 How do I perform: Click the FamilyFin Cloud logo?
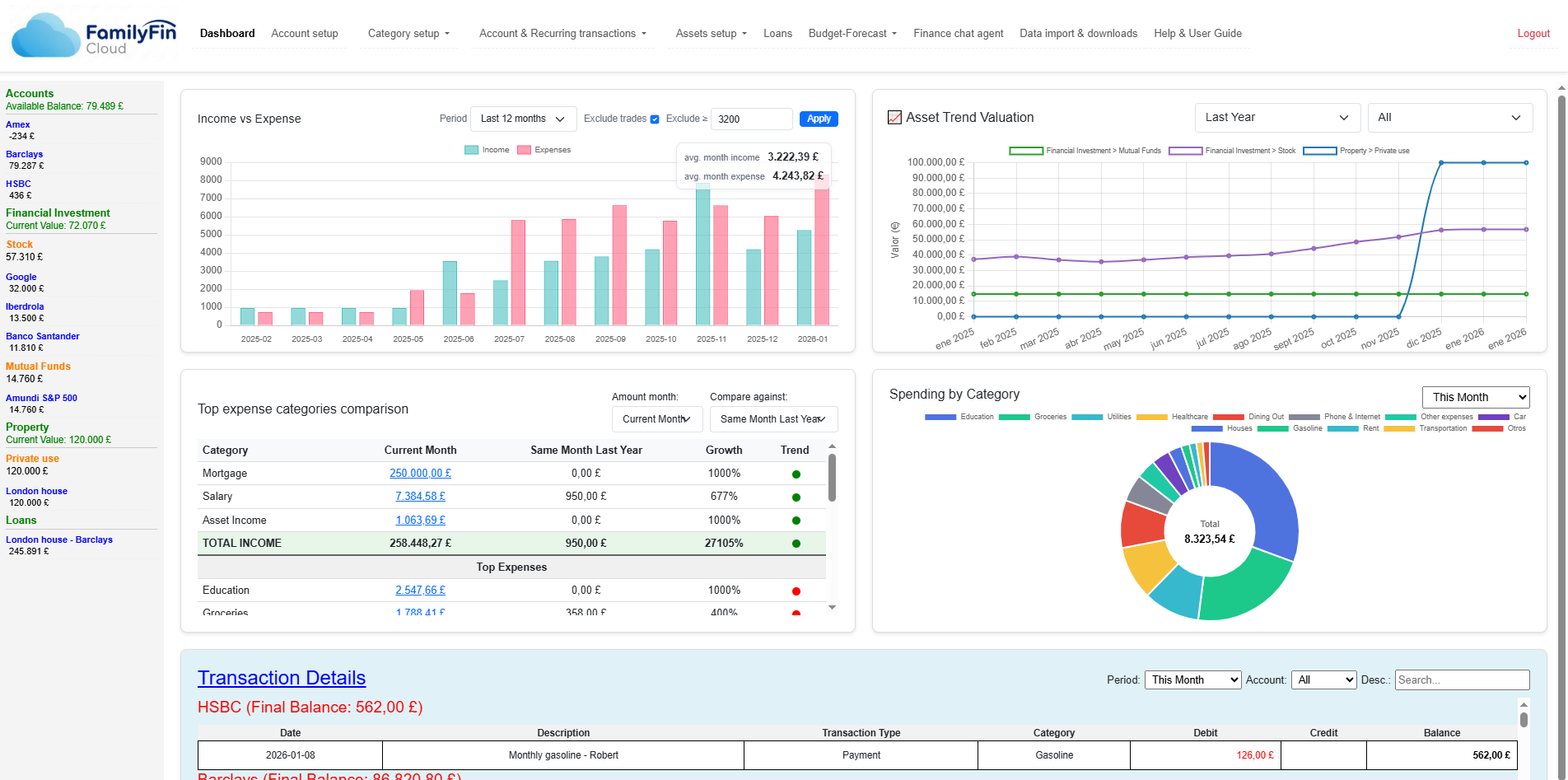click(94, 35)
